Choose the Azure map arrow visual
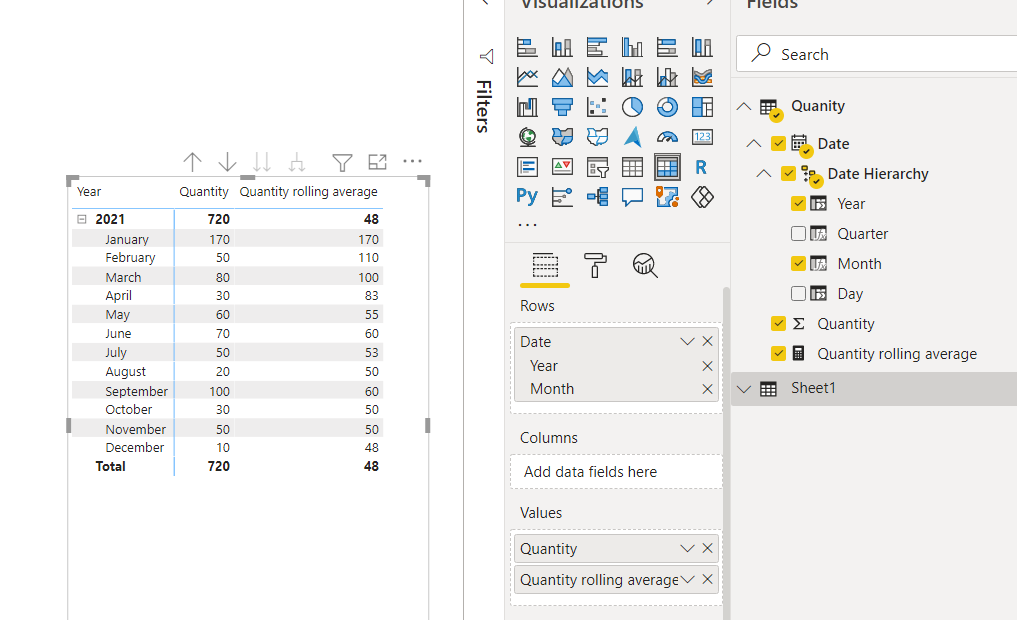 (x=632, y=137)
